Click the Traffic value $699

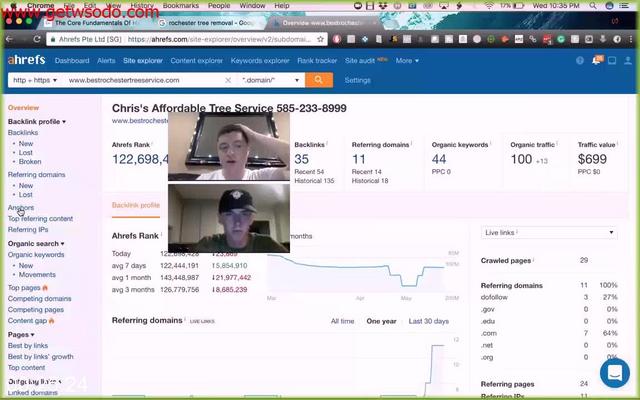pyautogui.click(x=592, y=159)
